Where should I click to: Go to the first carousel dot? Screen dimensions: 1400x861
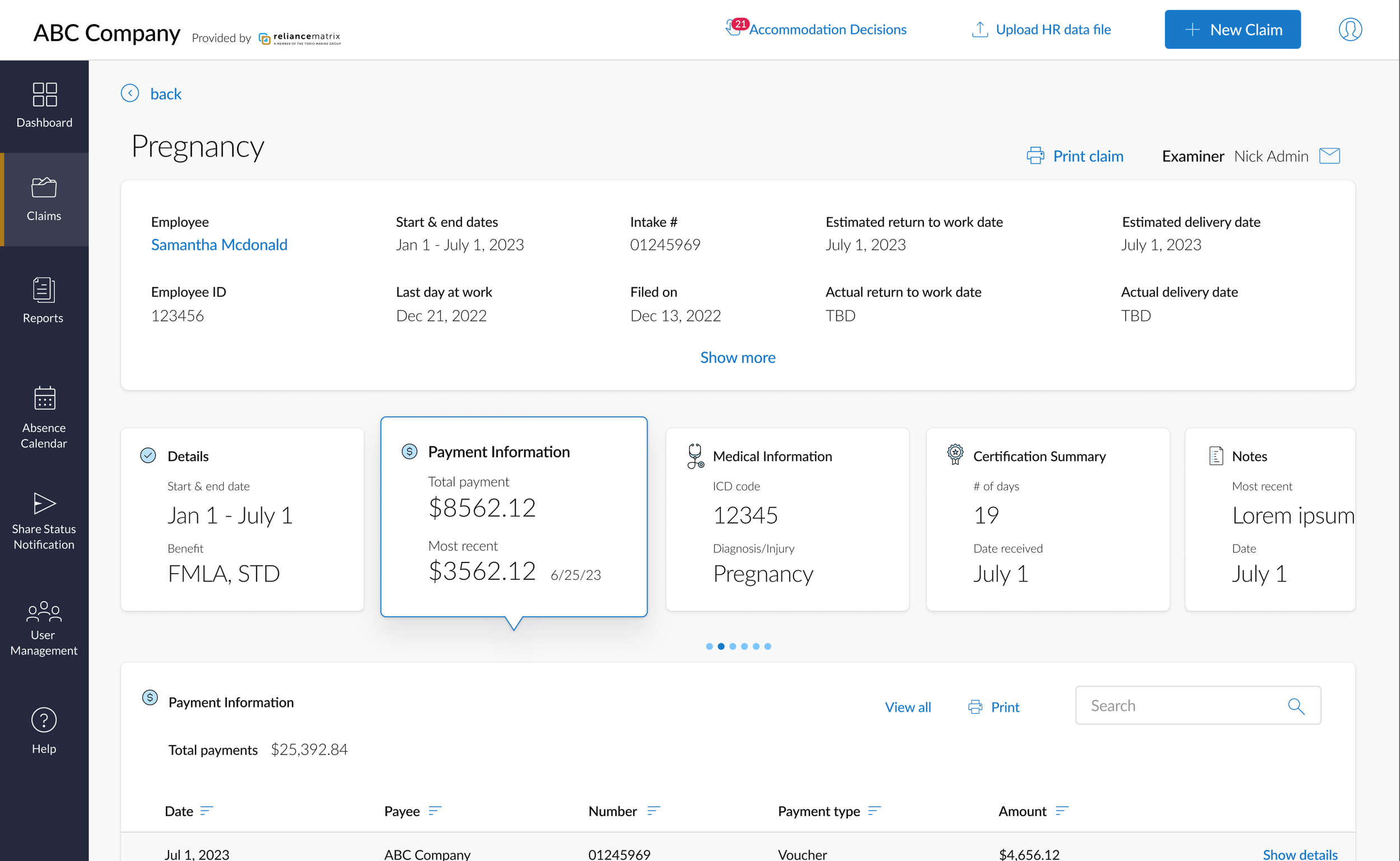709,646
